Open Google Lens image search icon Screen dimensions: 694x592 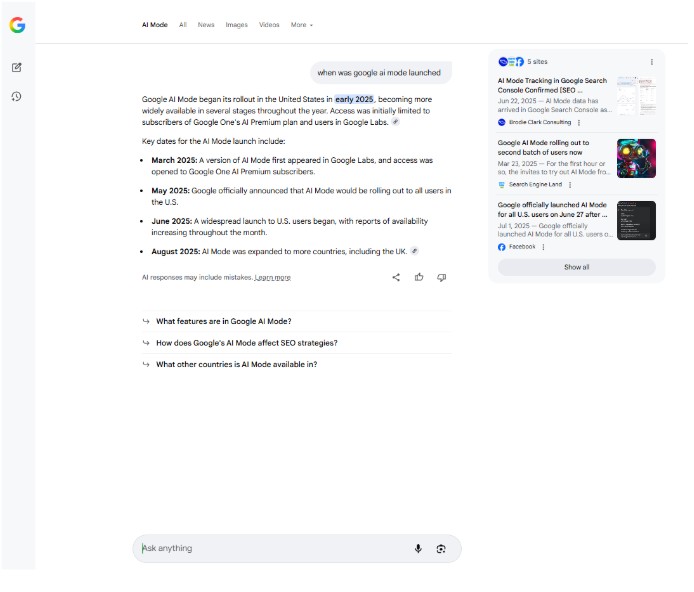[x=441, y=548]
